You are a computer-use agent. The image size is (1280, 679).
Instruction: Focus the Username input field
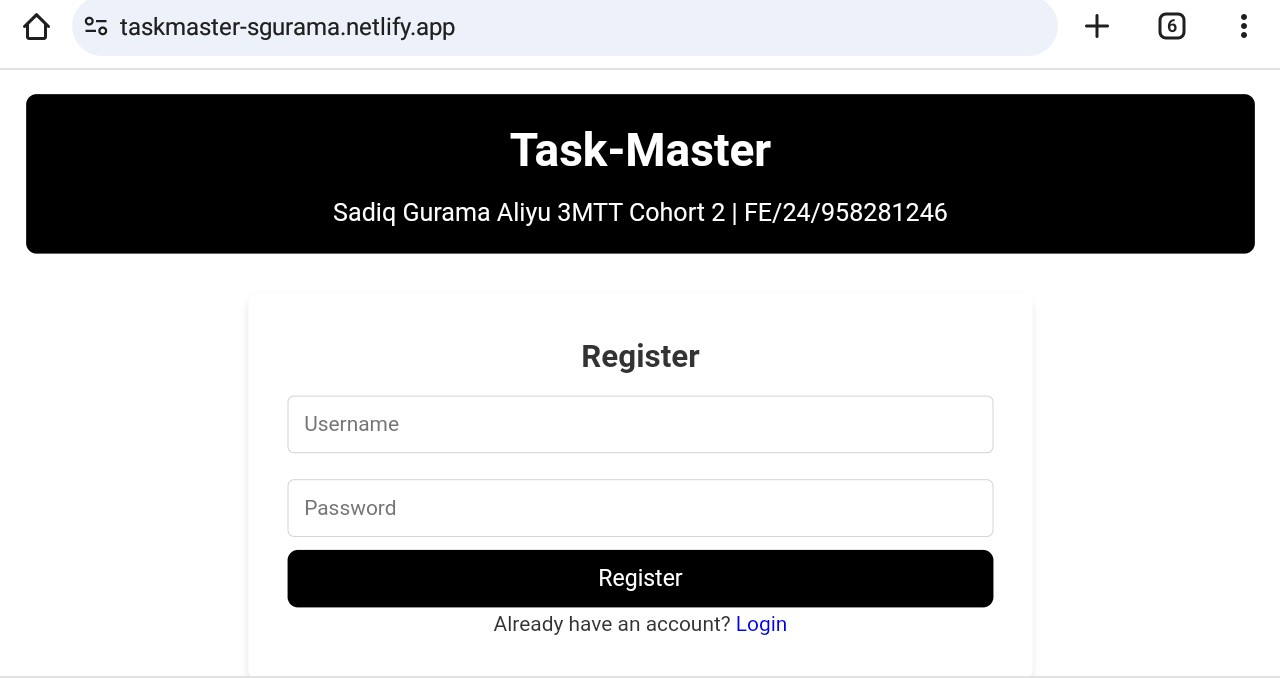(x=640, y=424)
